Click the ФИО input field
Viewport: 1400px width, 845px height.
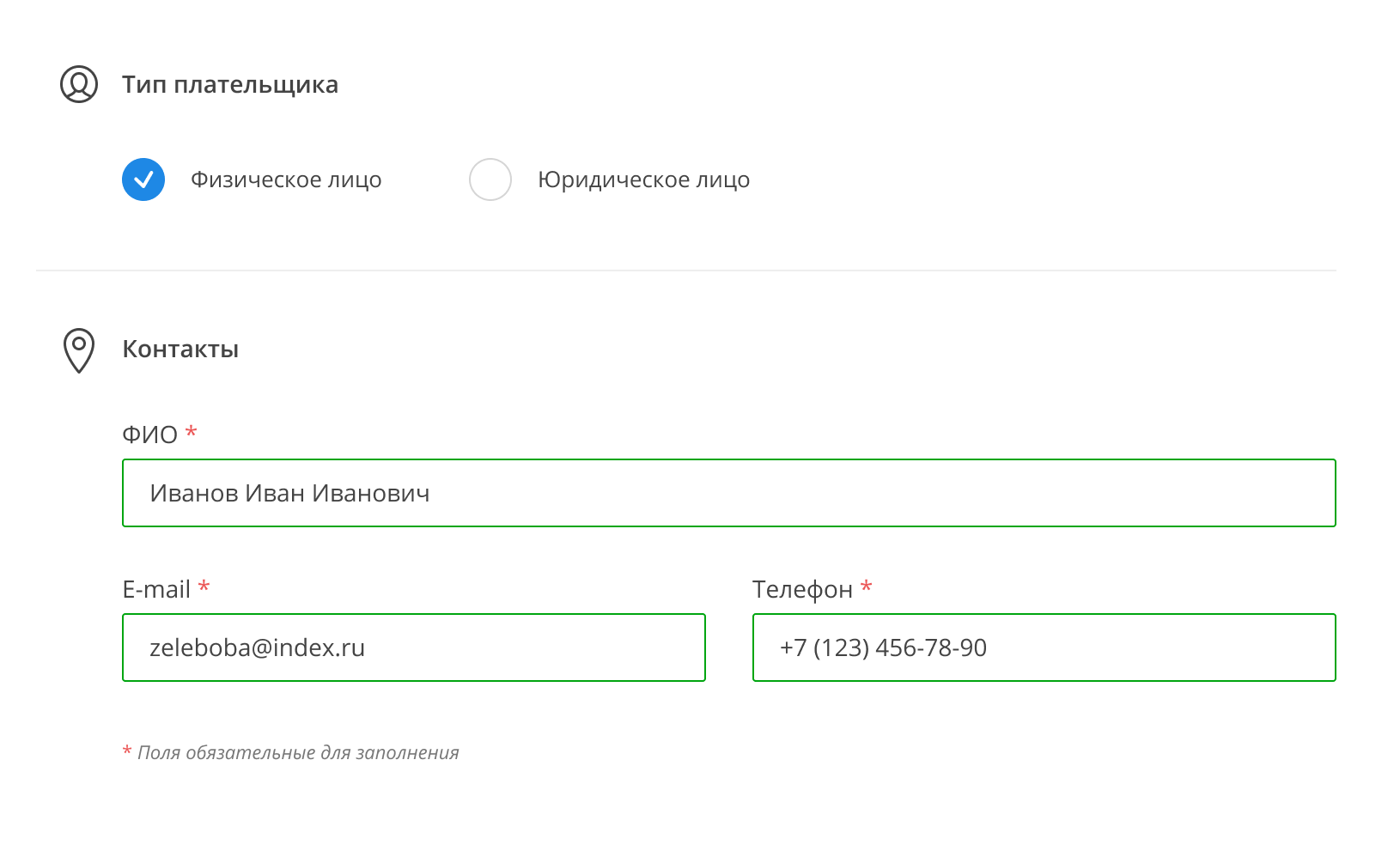tap(729, 493)
